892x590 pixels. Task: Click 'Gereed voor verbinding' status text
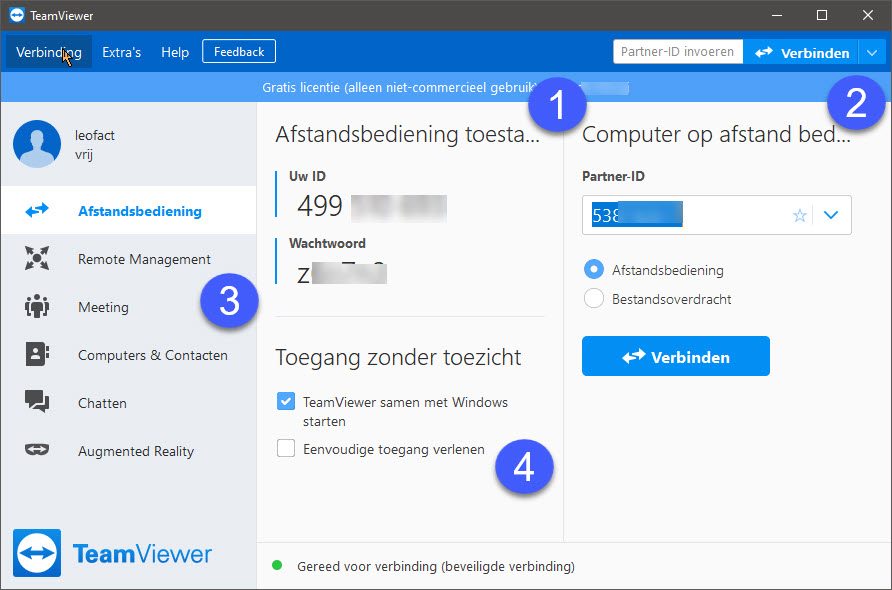(436, 567)
